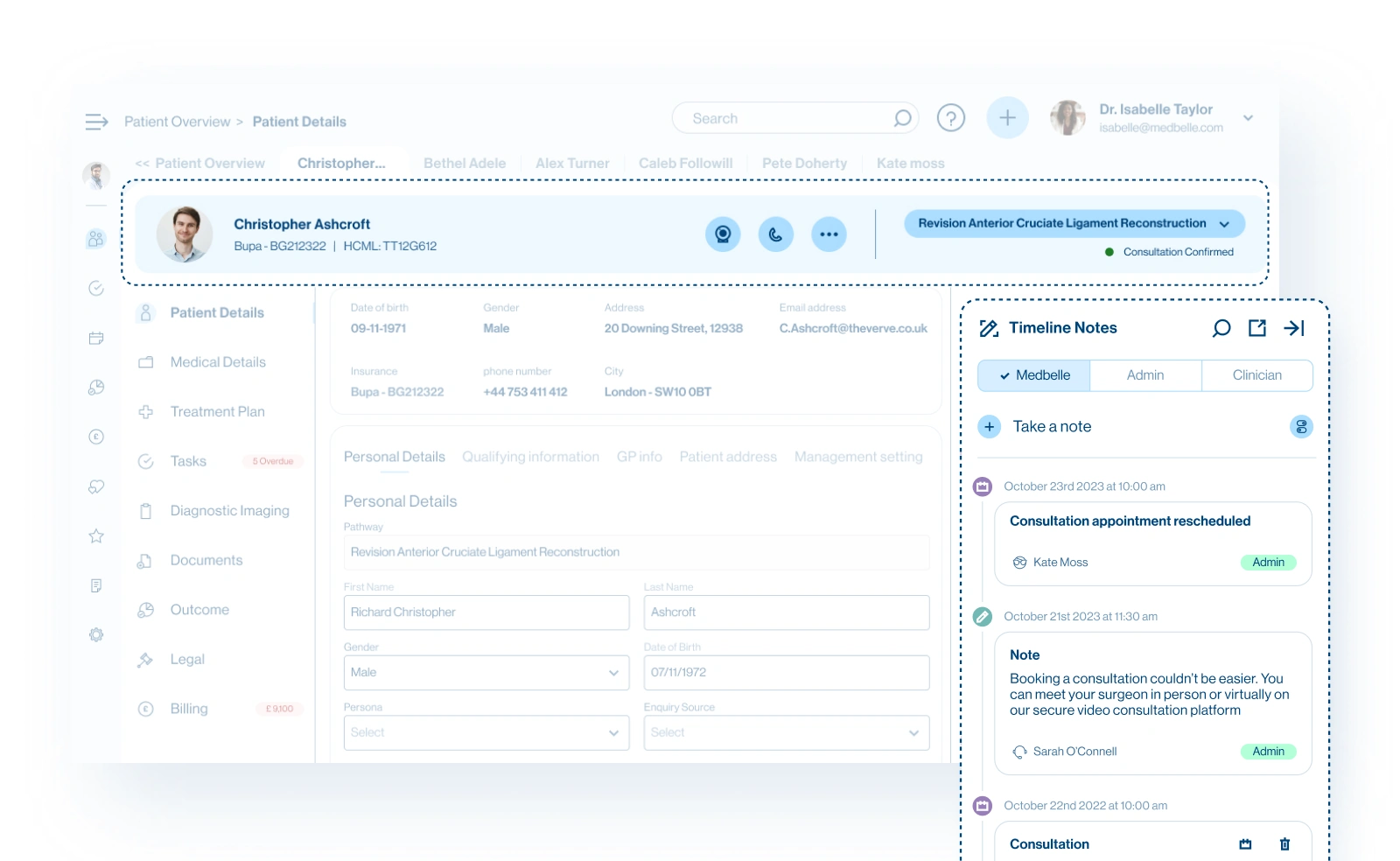Enable the Admin notes filter
The image size is (1400, 861).
coord(1145,374)
